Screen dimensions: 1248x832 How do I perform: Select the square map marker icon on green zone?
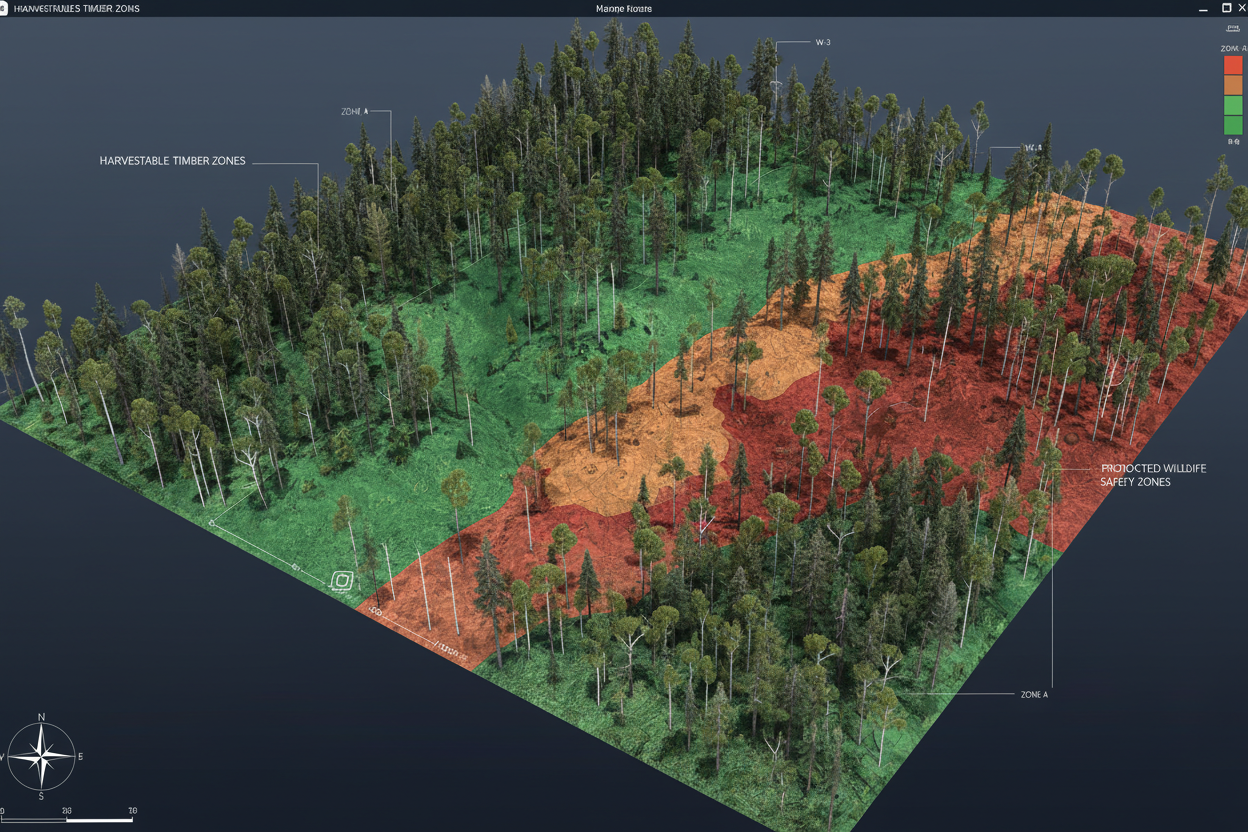tap(341, 580)
